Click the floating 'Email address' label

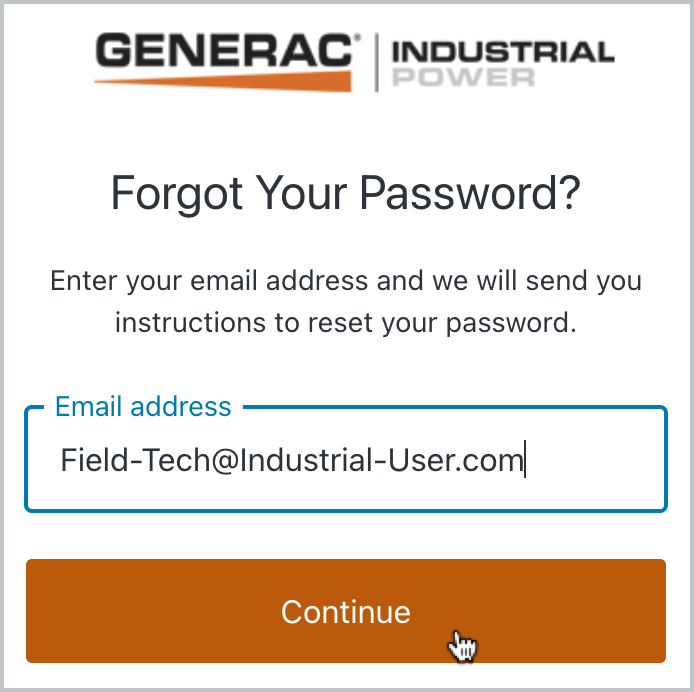[143, 407]
